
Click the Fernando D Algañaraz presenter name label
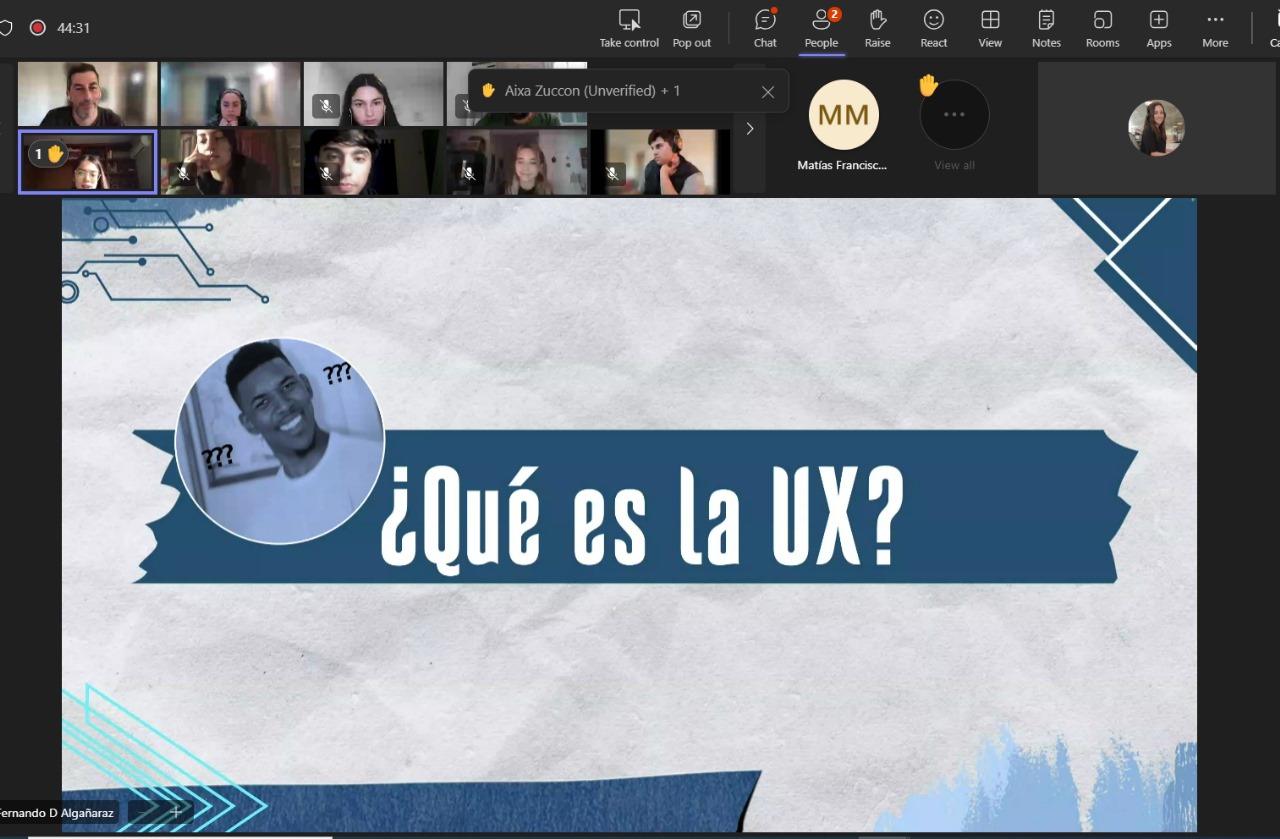tap(57, 813)
